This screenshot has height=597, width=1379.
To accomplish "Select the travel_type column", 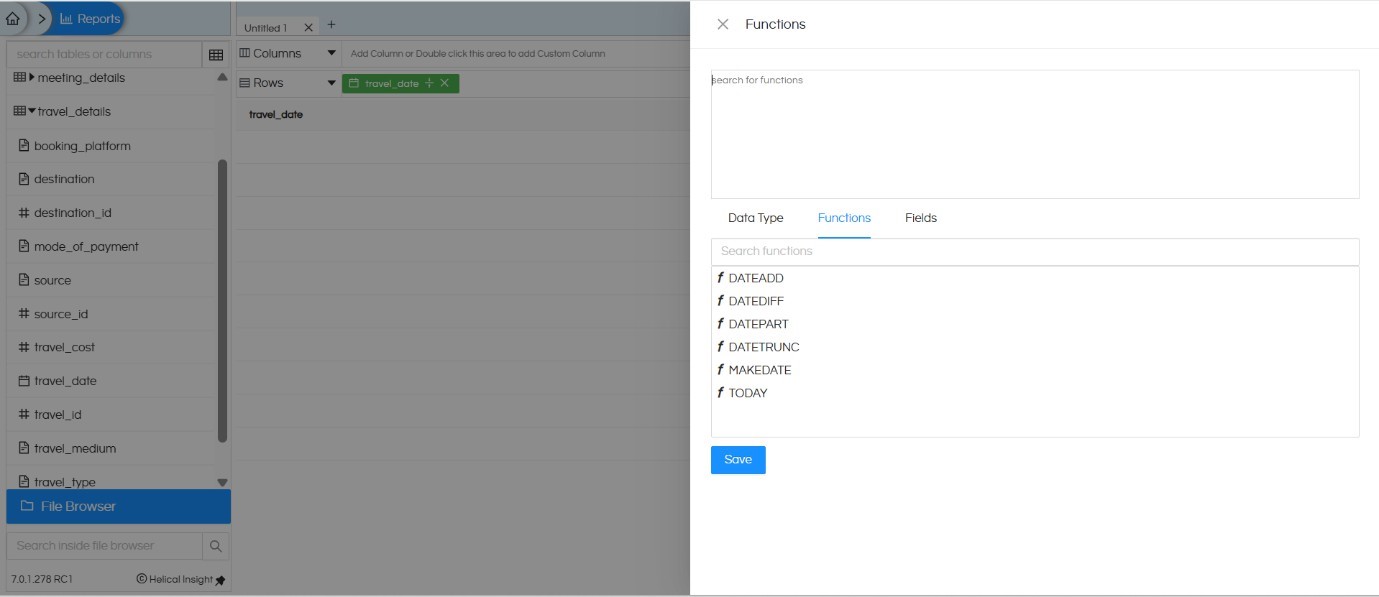I will tap(64, 482).
